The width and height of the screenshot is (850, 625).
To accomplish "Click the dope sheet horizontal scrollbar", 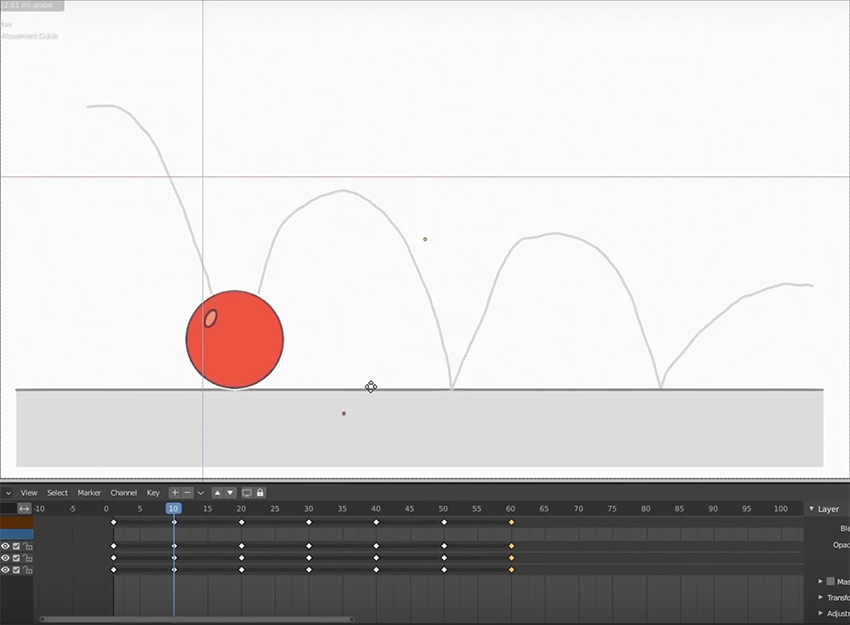I will coord(197,619).
